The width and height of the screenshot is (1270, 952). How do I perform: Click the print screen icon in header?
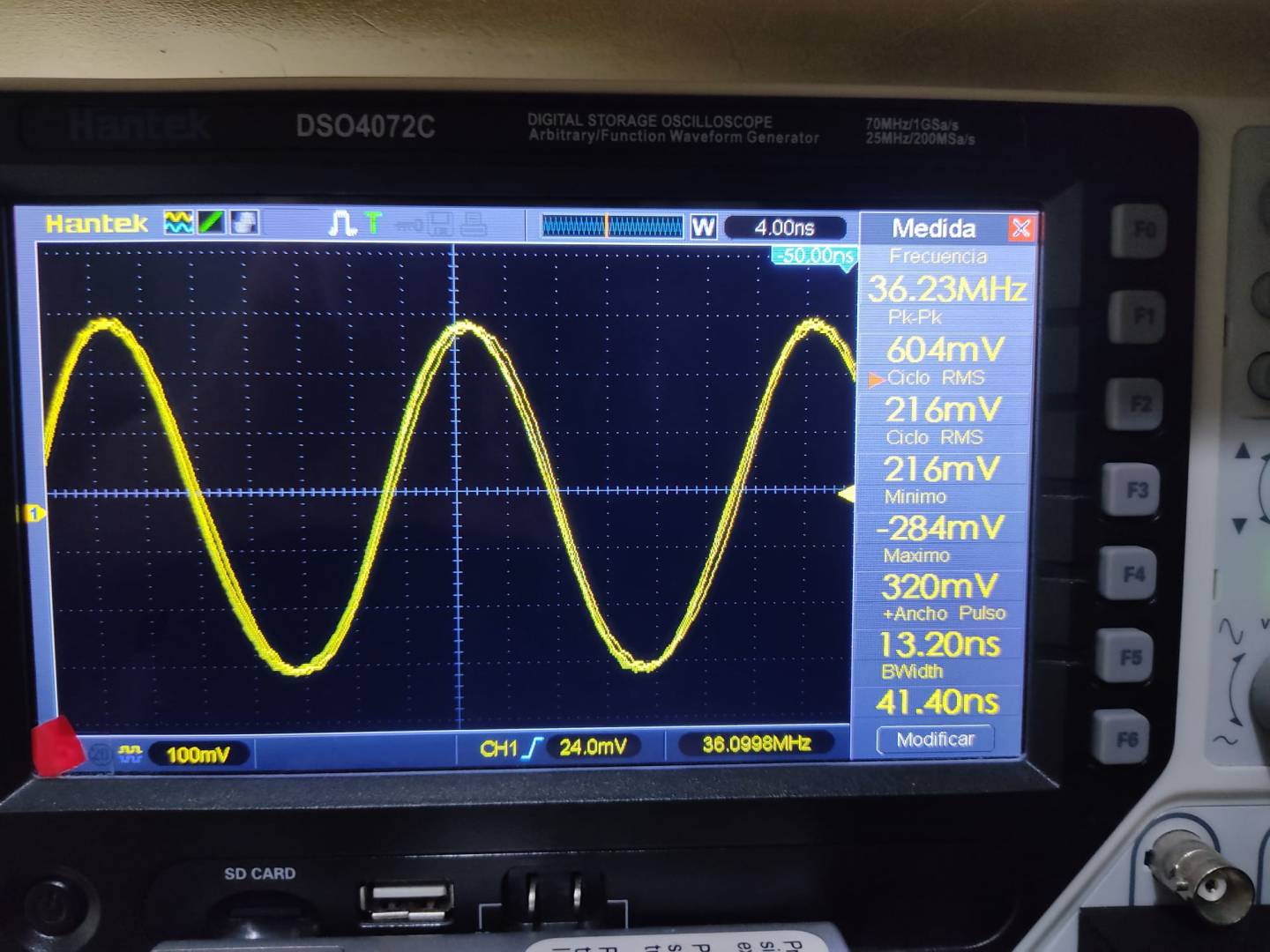coord(244,222)
